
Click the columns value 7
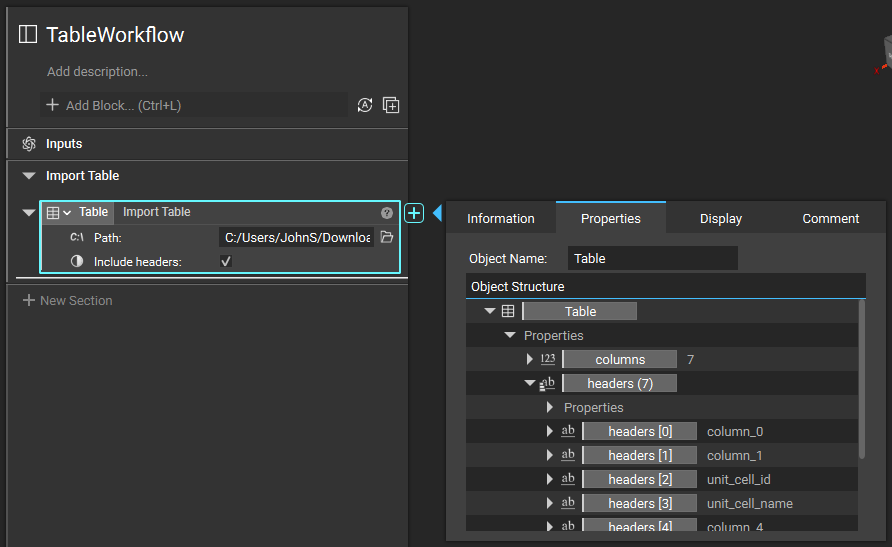click(690, 359)
